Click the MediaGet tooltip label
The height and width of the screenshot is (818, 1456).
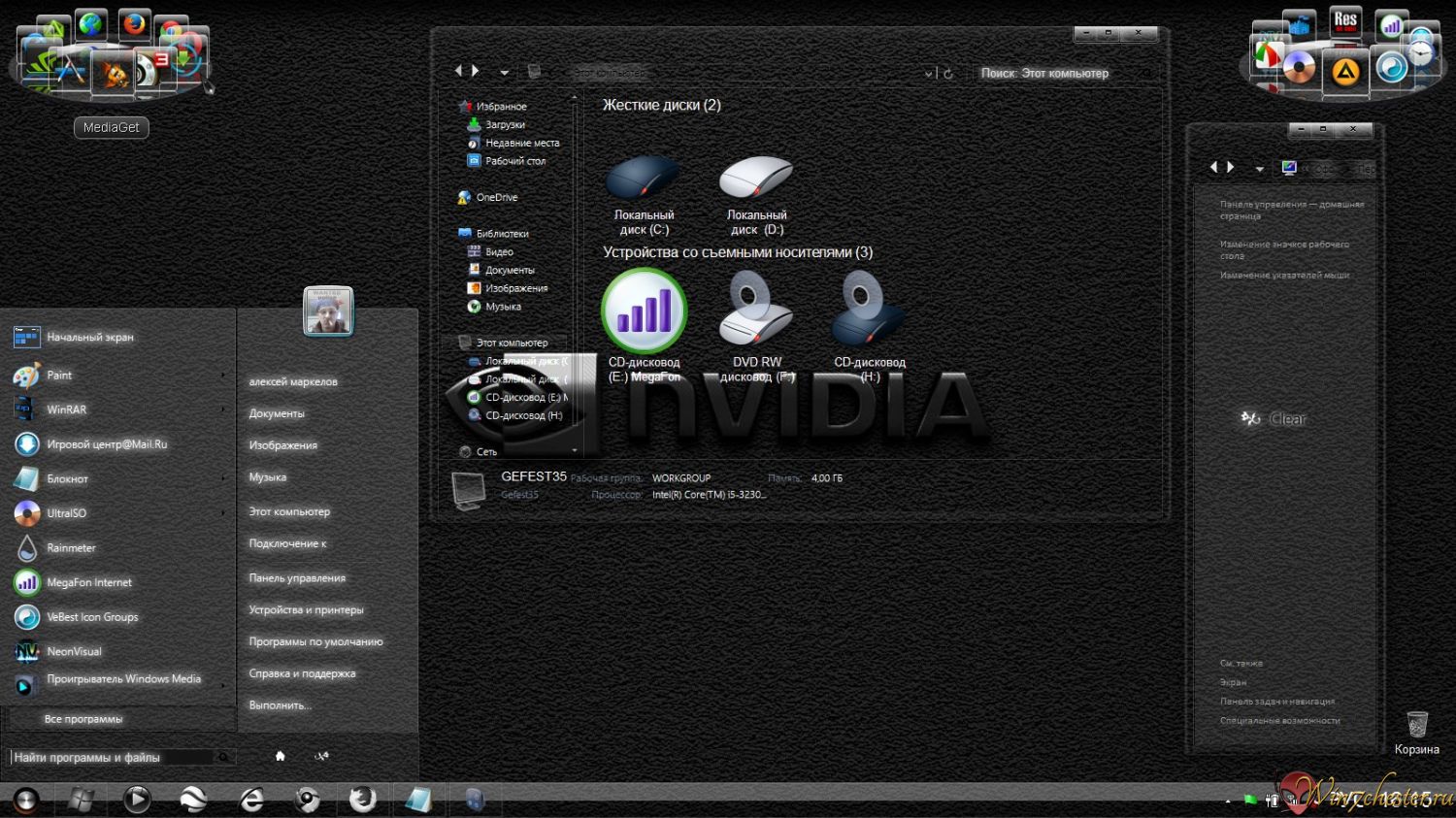tap(112, 127)
